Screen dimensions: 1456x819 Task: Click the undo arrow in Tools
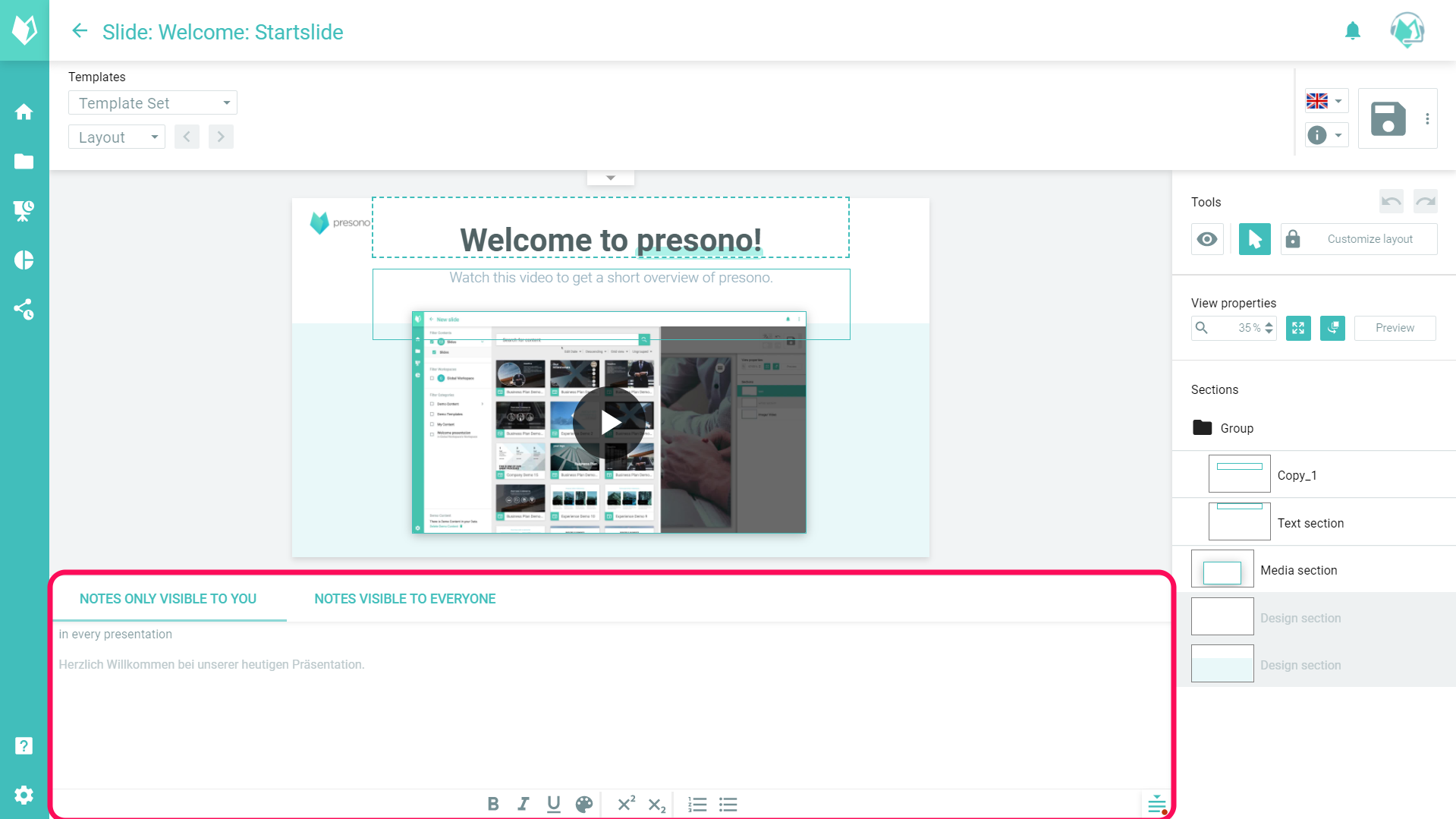(x=1391, y=201)
